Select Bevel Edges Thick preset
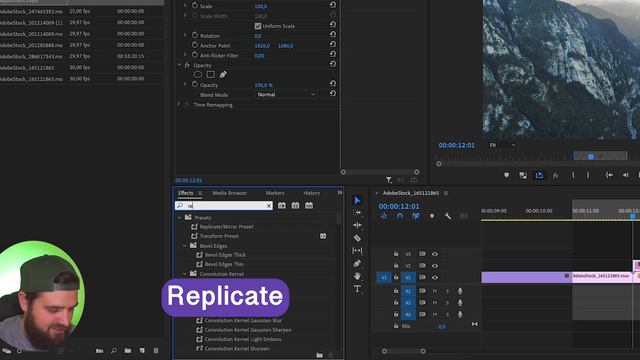This screenshot has width=640, height=360. [225, 255]
